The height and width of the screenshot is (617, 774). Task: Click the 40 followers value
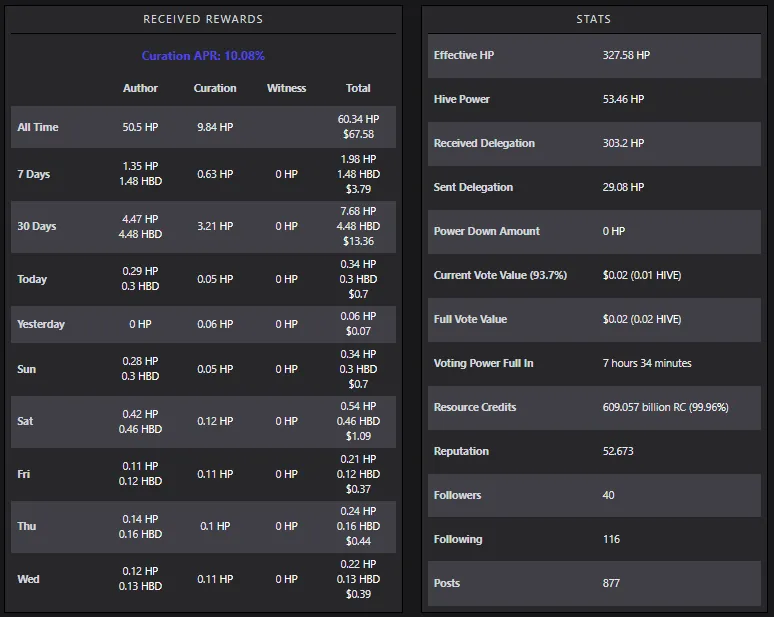[608, 495]
